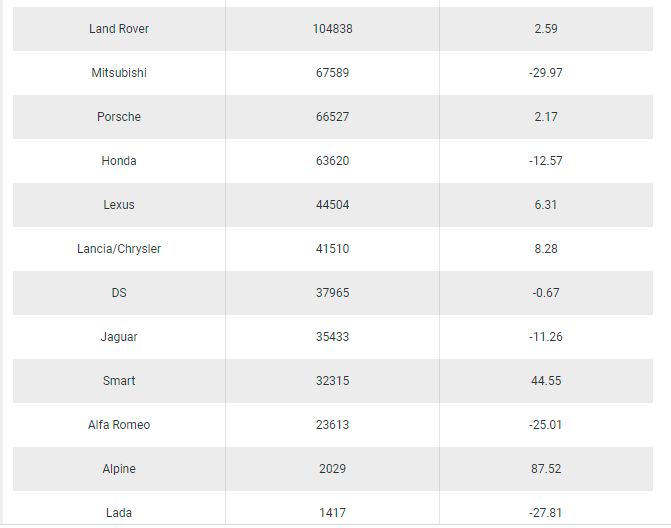671x528 pixels.
Task: Select Alpine's percentage value 87.52
Action: click(546, 469)
